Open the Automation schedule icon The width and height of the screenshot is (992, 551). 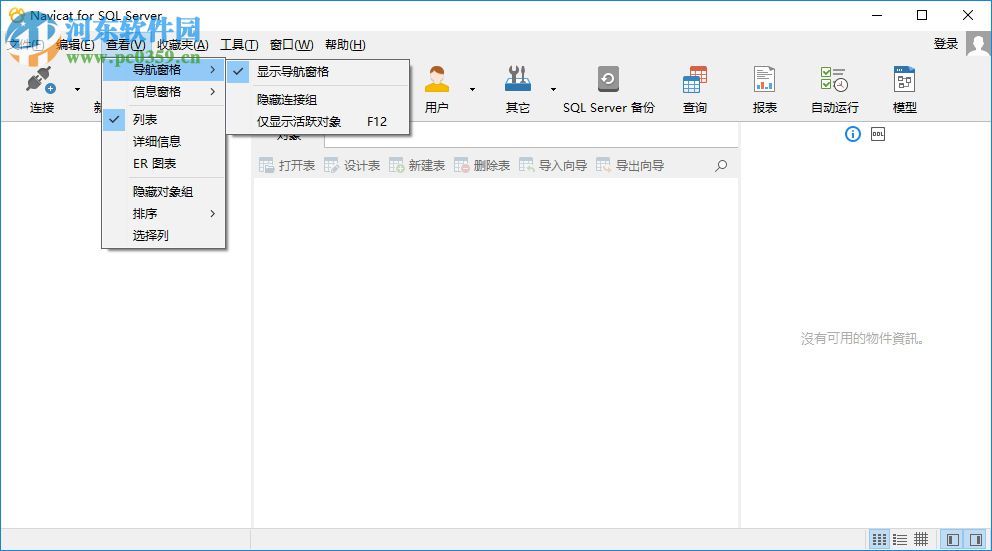[x=834, y=79]
